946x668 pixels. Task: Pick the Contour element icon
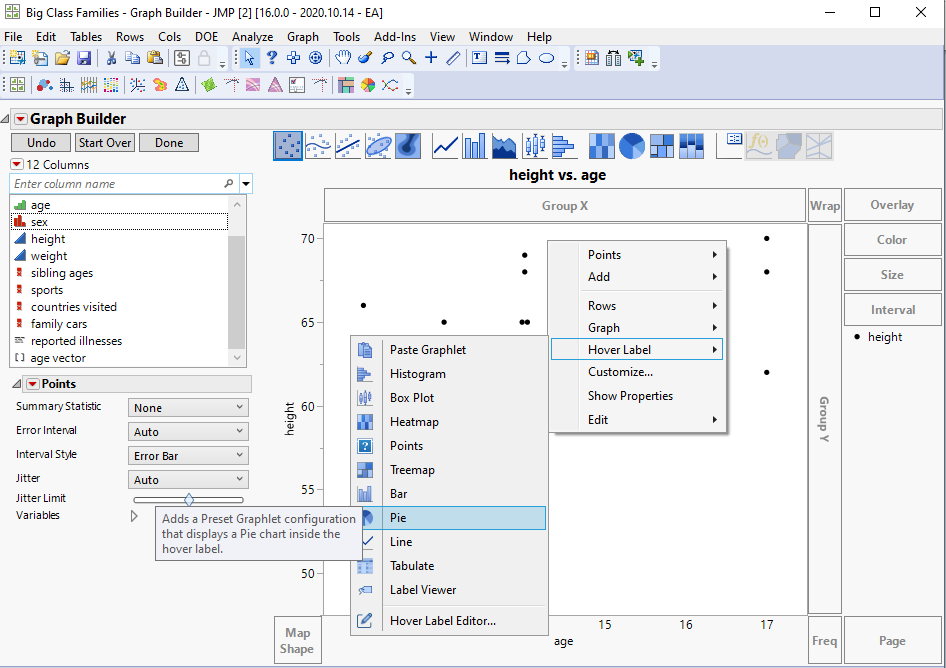click(x=408, y=147)
